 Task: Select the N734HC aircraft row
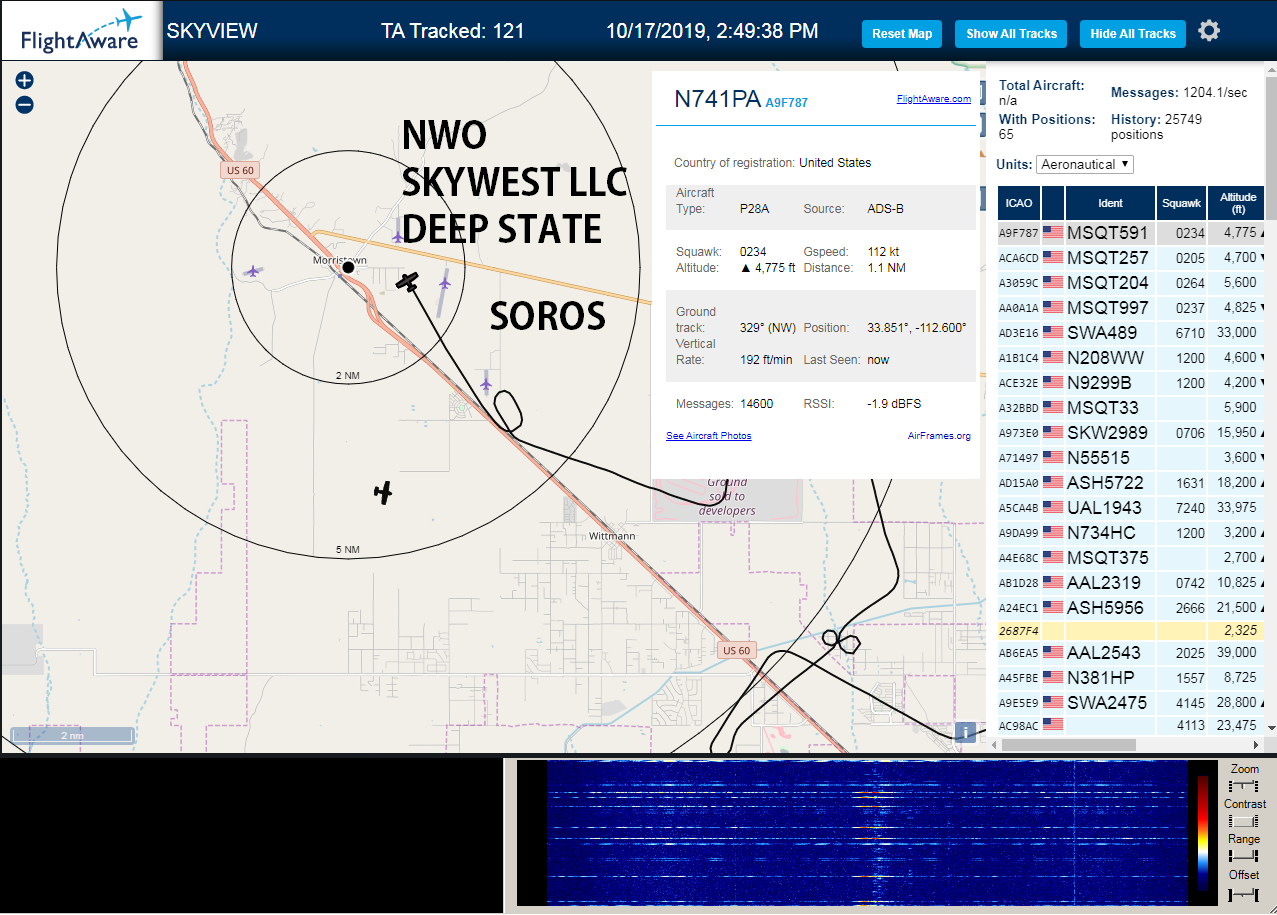point(1132,532)
